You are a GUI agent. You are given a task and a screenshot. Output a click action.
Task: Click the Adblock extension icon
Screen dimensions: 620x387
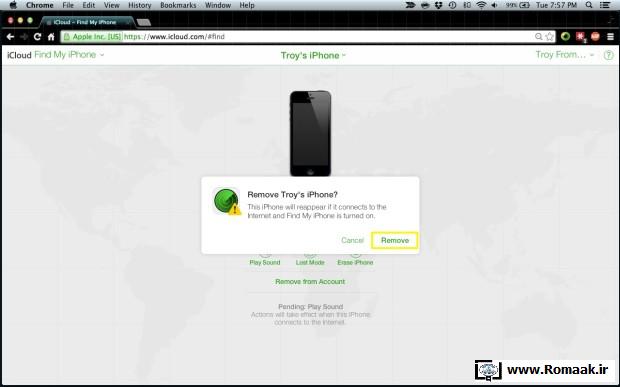pos(595,36)
